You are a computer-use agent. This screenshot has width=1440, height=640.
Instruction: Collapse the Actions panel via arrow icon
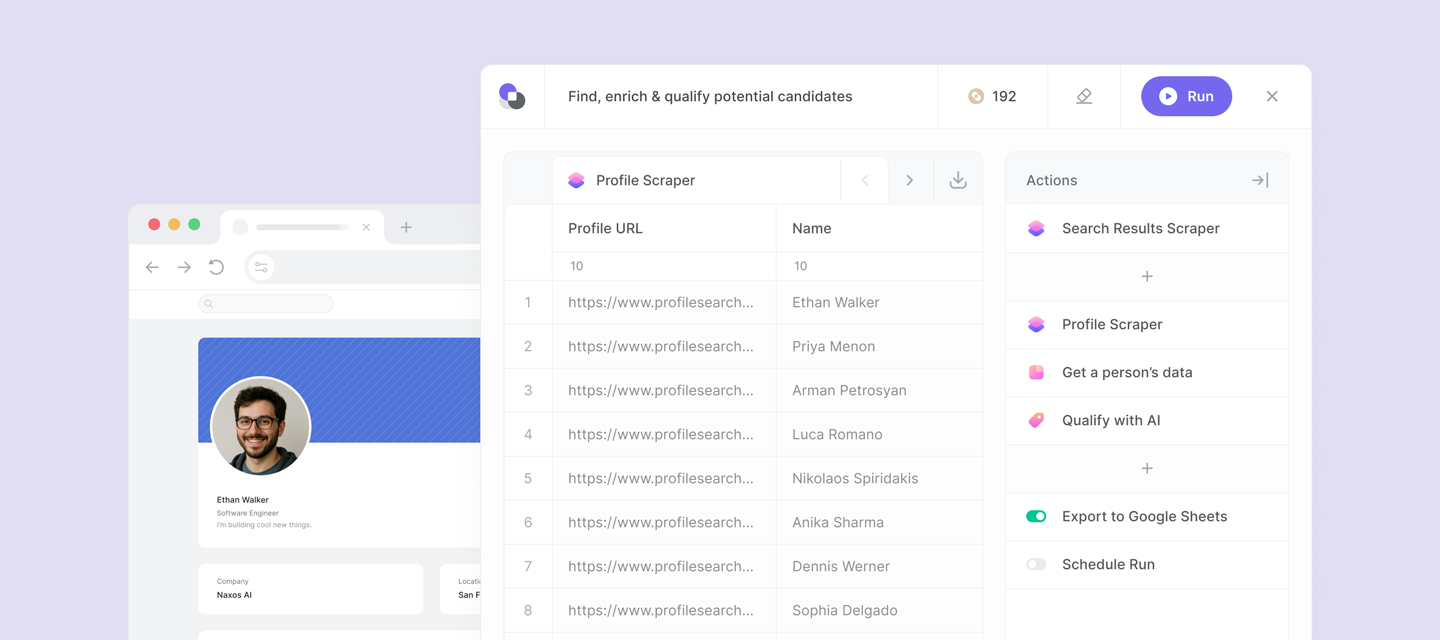coord(1260,180)
